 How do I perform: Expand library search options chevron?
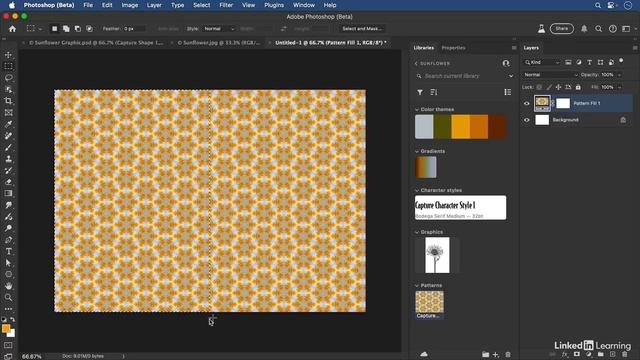(511, 76)
